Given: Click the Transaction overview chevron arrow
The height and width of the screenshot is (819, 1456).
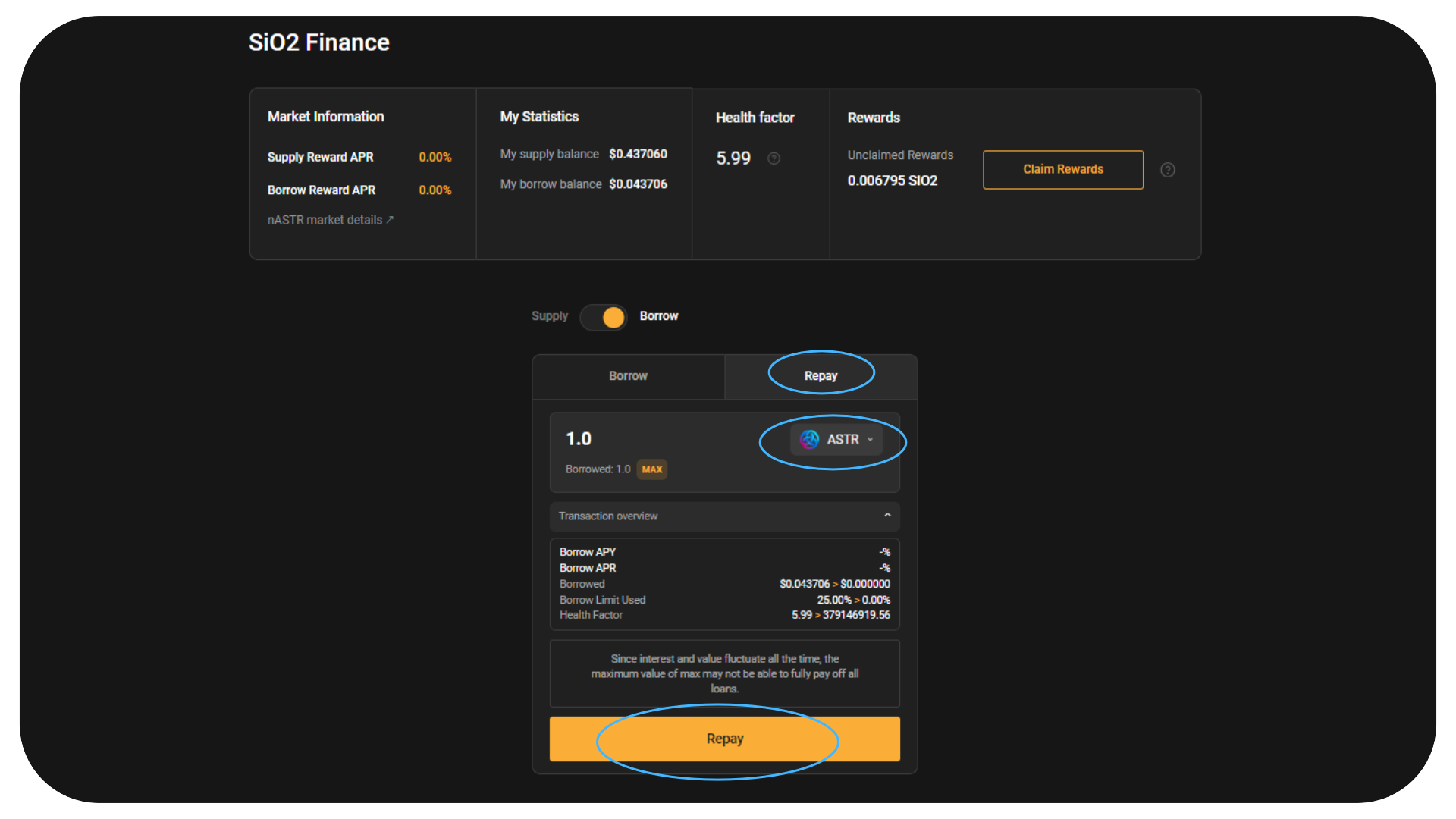Looking at the screenshot, I should coord(887,516).
